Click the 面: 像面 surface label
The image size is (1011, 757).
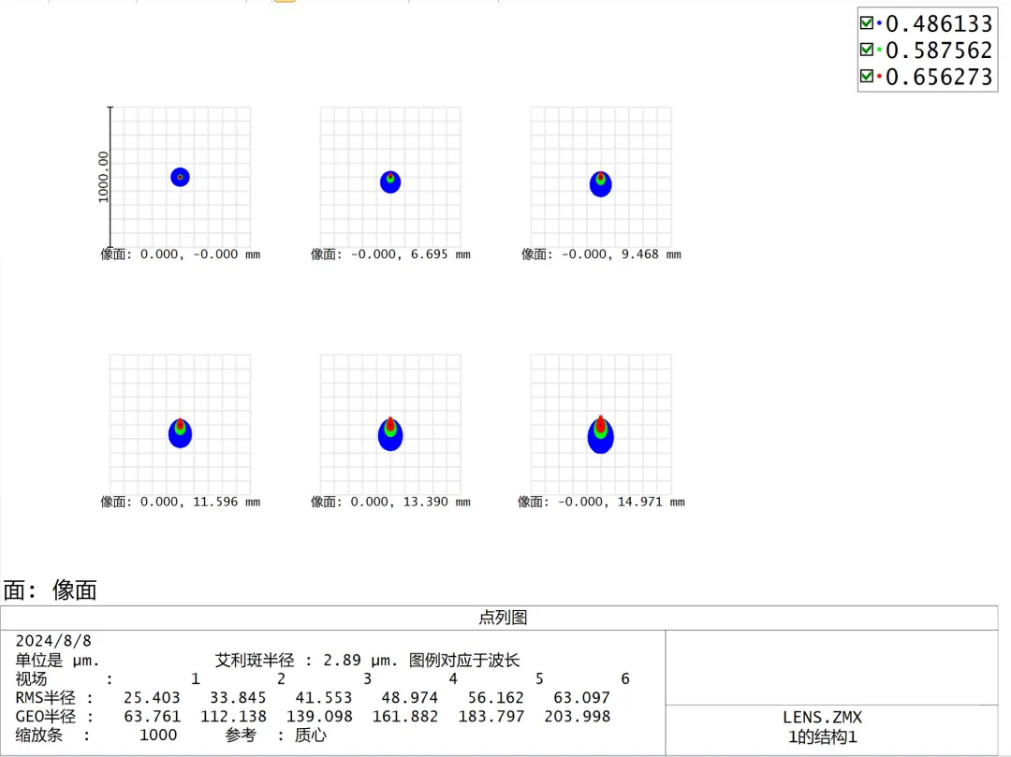(50, 590)
